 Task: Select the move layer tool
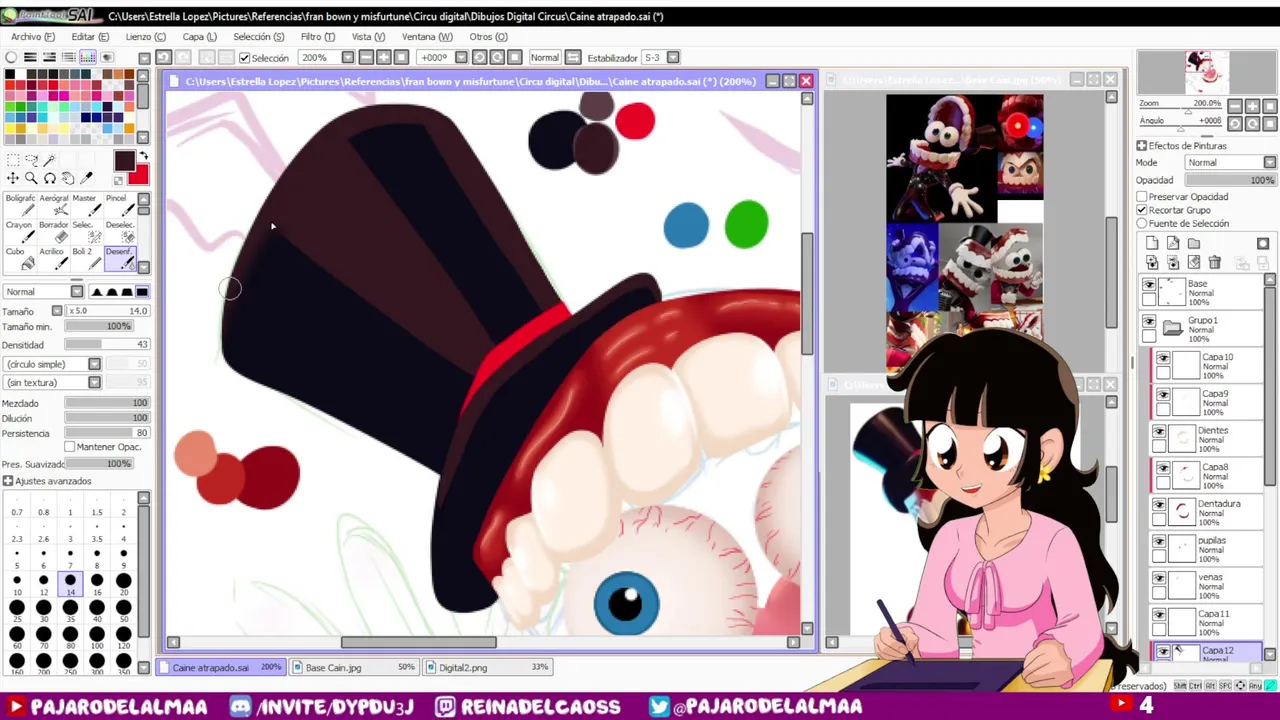tap(13, 178)
